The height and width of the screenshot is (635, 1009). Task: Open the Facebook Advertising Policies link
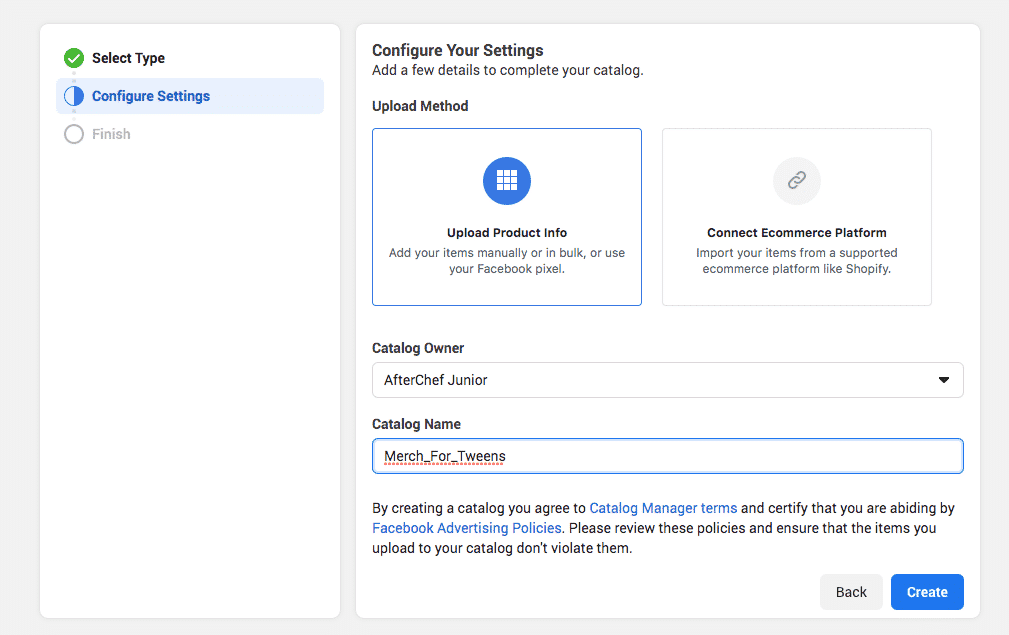pyautogui.click(x=467, y=528)
